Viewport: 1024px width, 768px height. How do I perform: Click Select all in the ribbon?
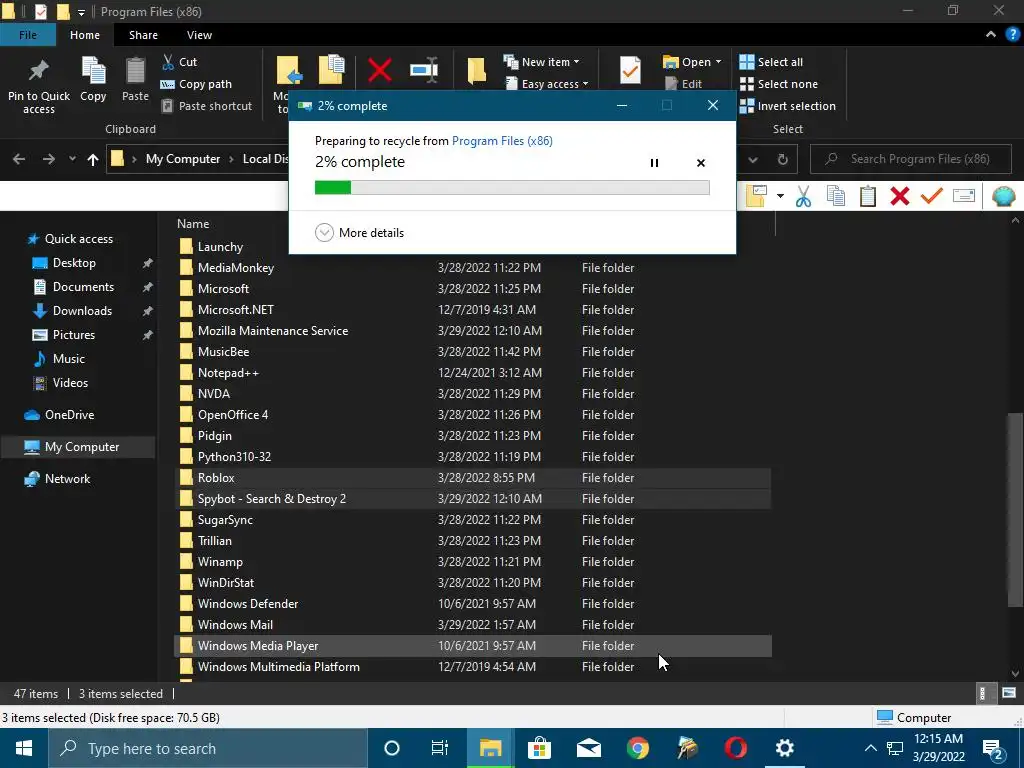[x=771, y=61]
